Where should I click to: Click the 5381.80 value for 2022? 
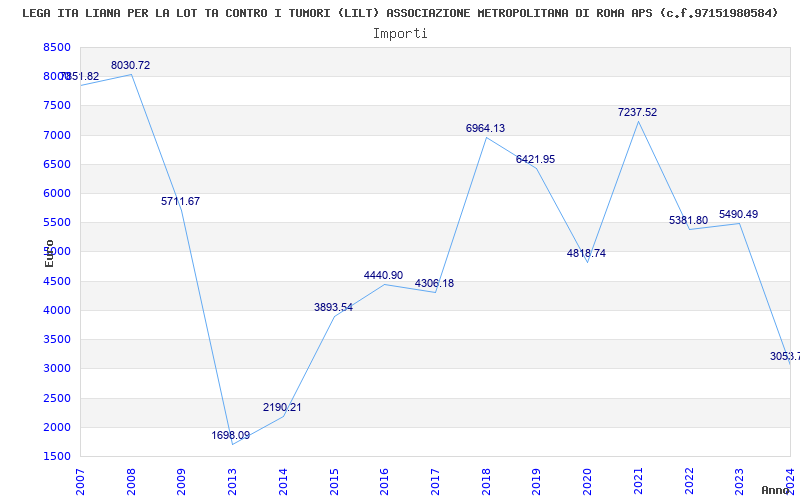coord(688,220)
